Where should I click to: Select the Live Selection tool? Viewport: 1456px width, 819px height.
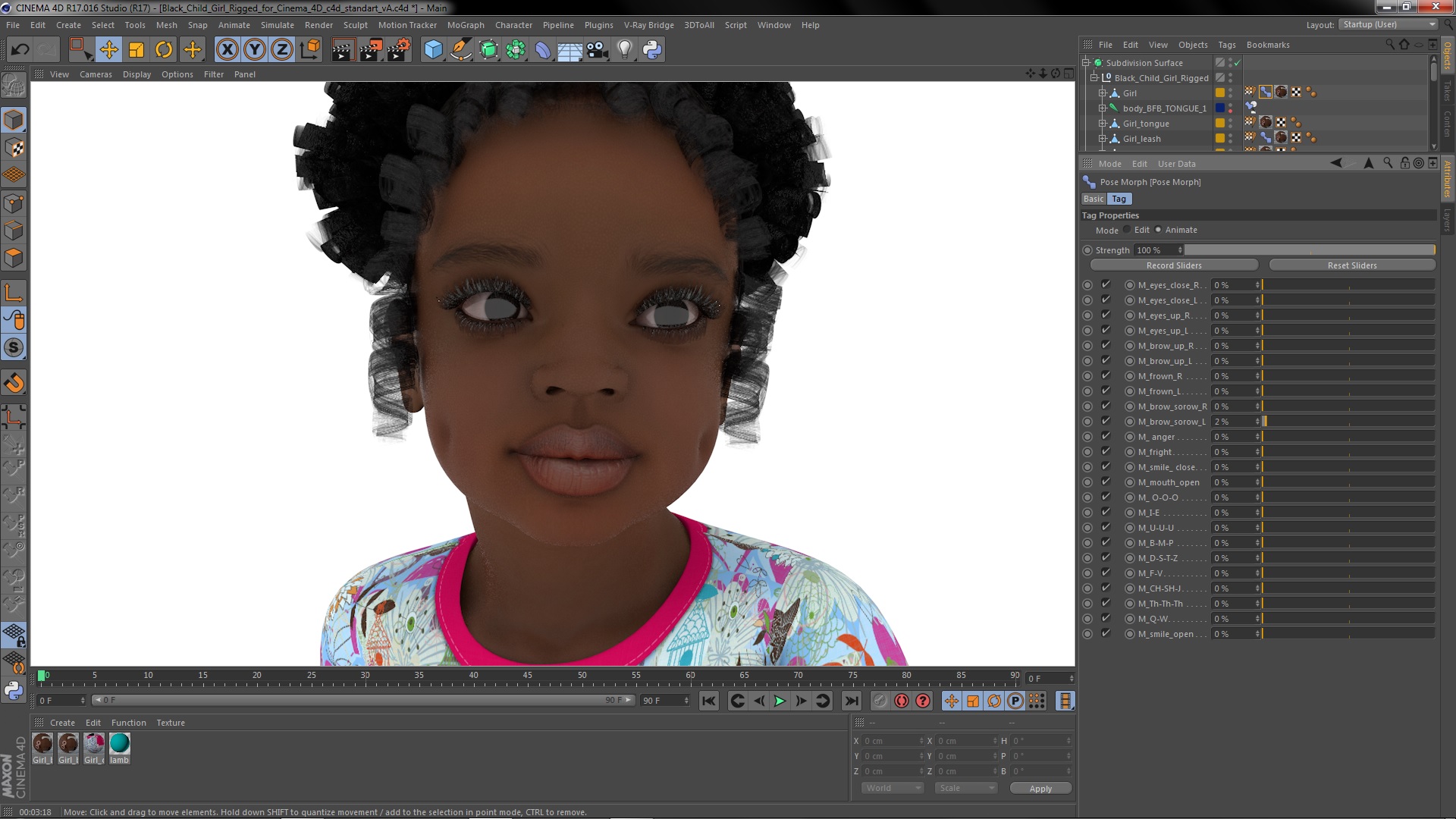[x=80, y=50]
